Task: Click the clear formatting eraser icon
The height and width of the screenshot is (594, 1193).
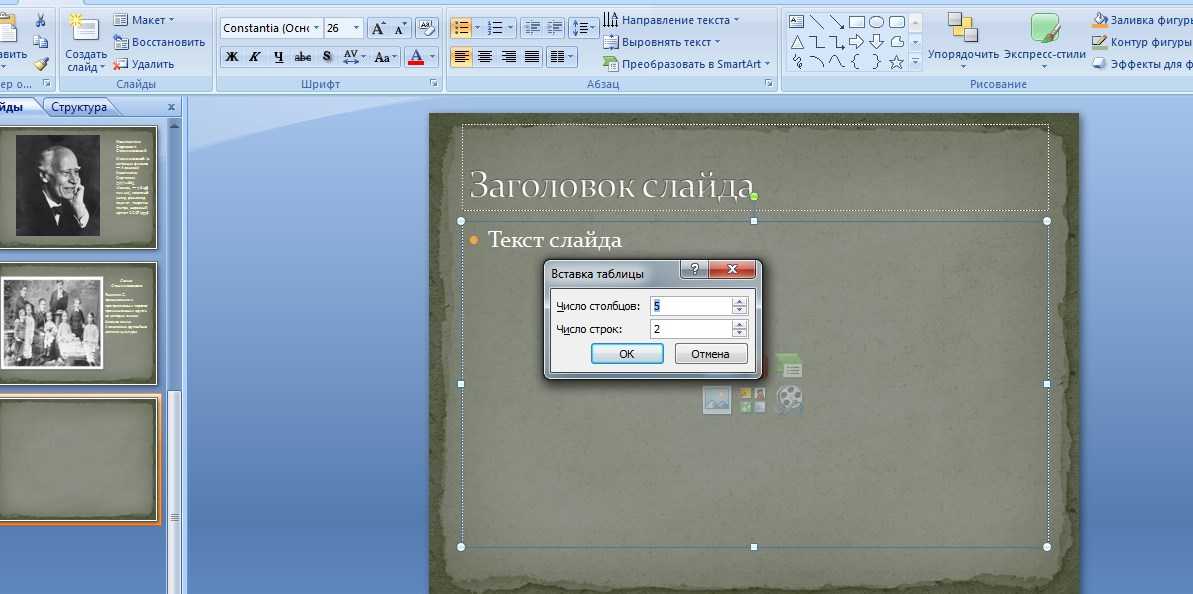Action: tap(427, 28)
